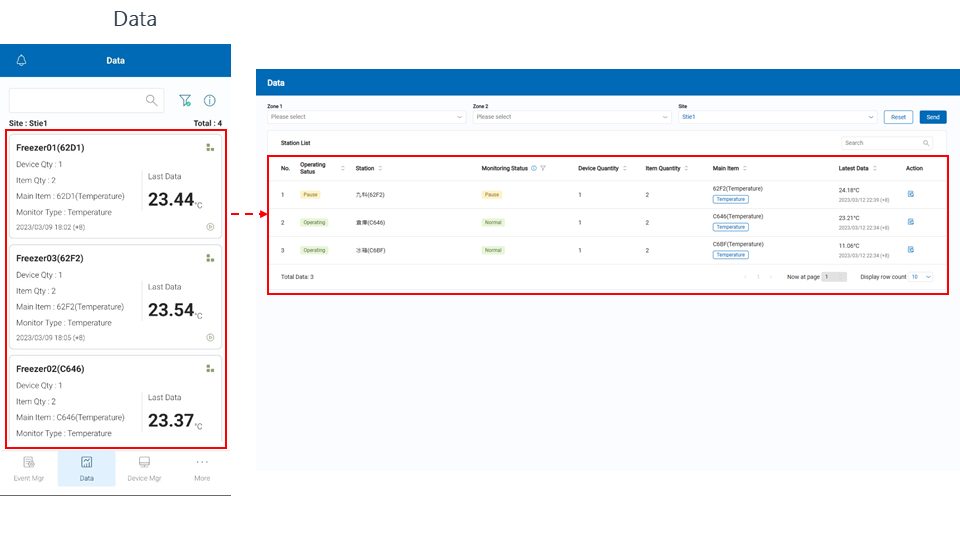This screenshot has width=960, height=540.
Task: Switch to Device Mgr tab
Action: point(144,468)
